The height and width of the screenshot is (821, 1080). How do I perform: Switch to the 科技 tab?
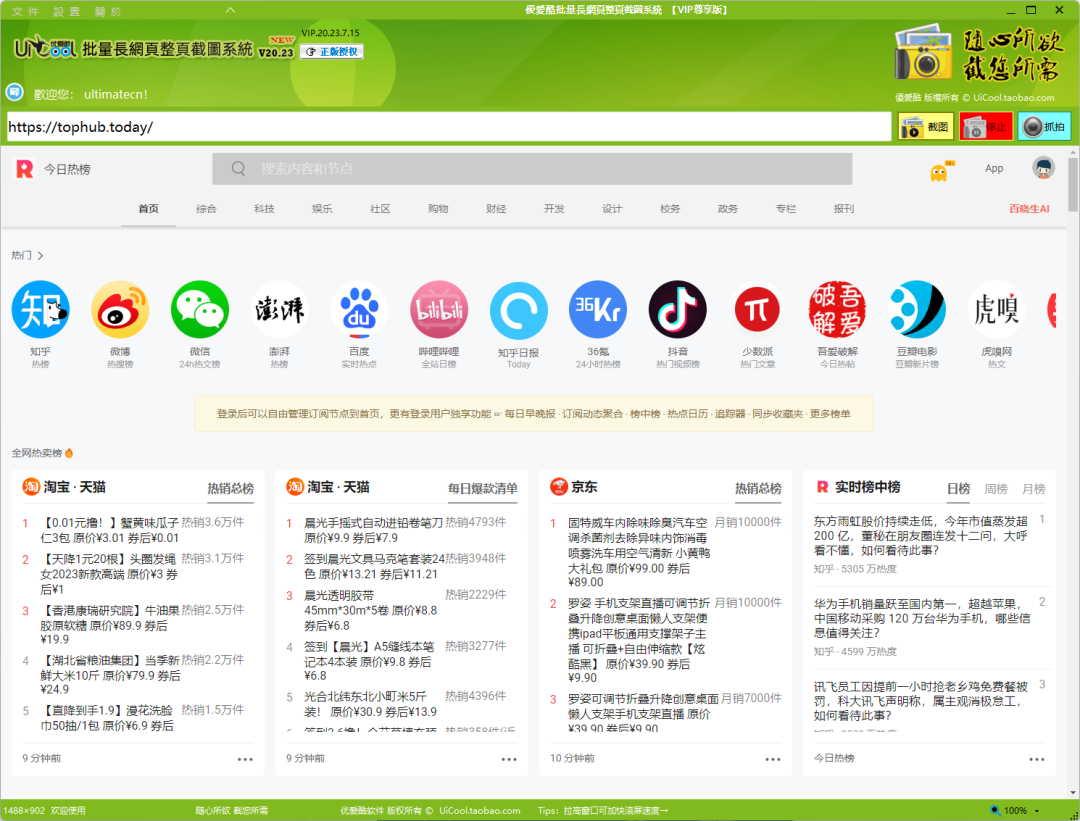click(264, 209)
